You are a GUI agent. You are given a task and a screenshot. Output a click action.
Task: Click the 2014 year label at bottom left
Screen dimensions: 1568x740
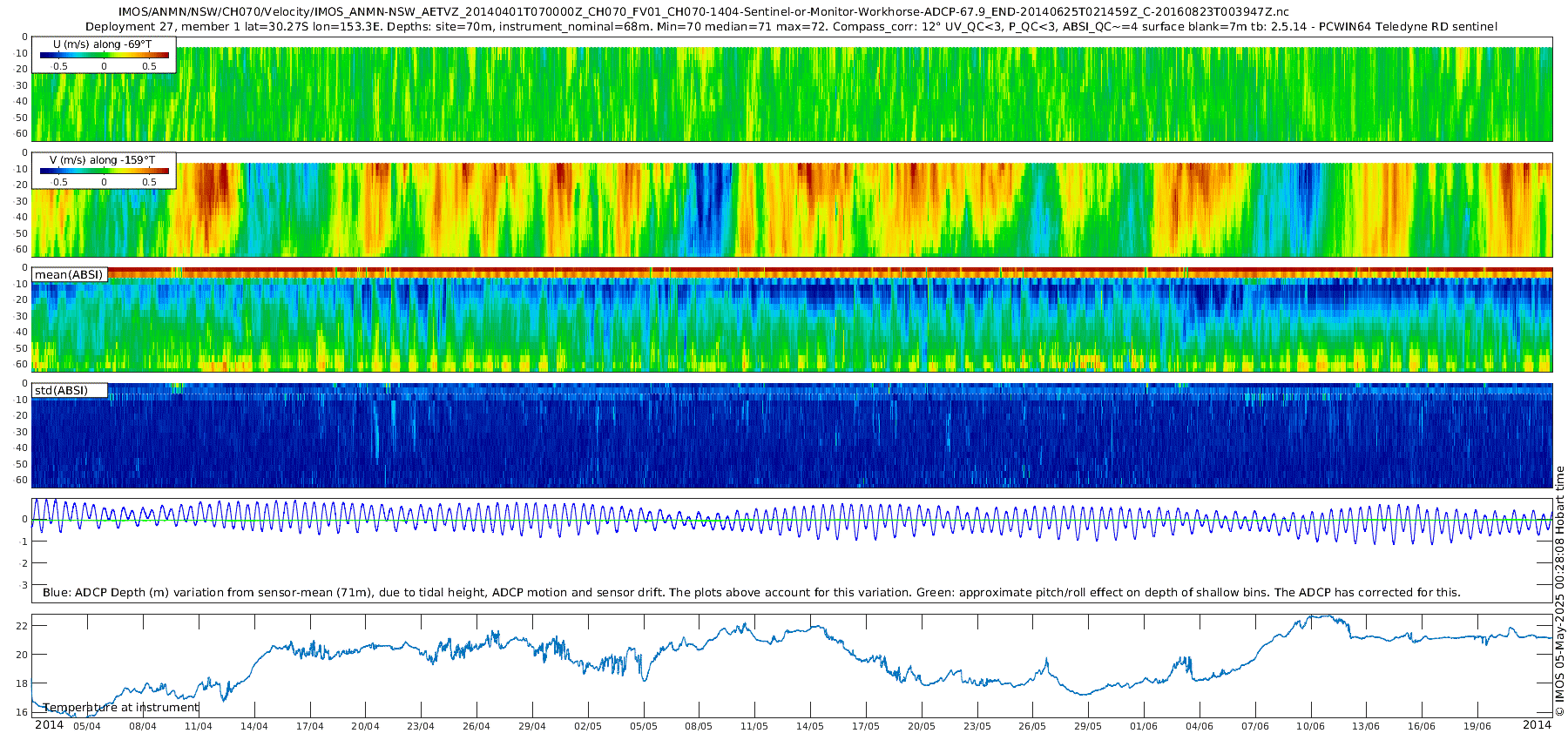(49, 724)
